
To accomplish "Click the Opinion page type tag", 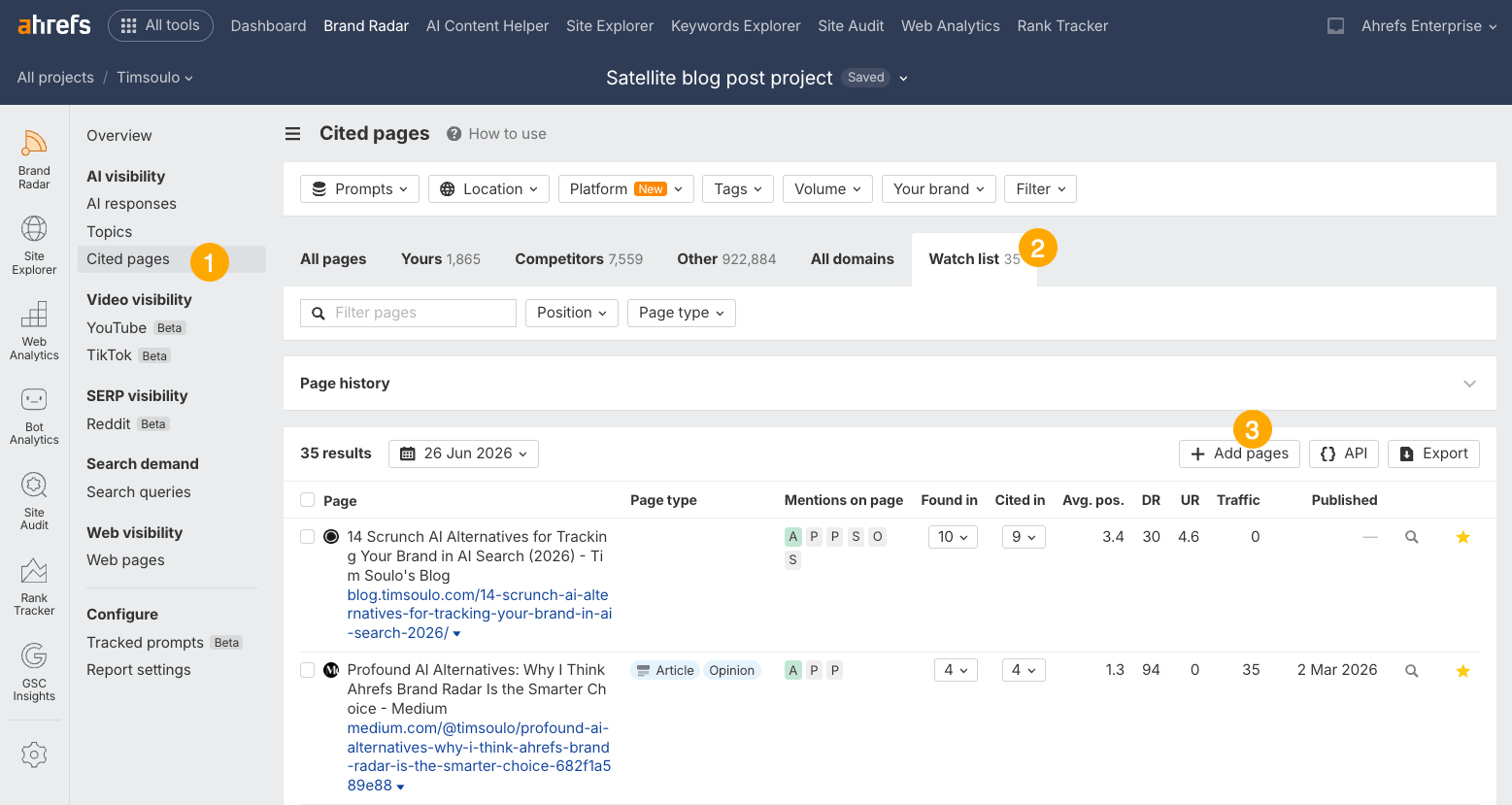I will tap(731, 670).
